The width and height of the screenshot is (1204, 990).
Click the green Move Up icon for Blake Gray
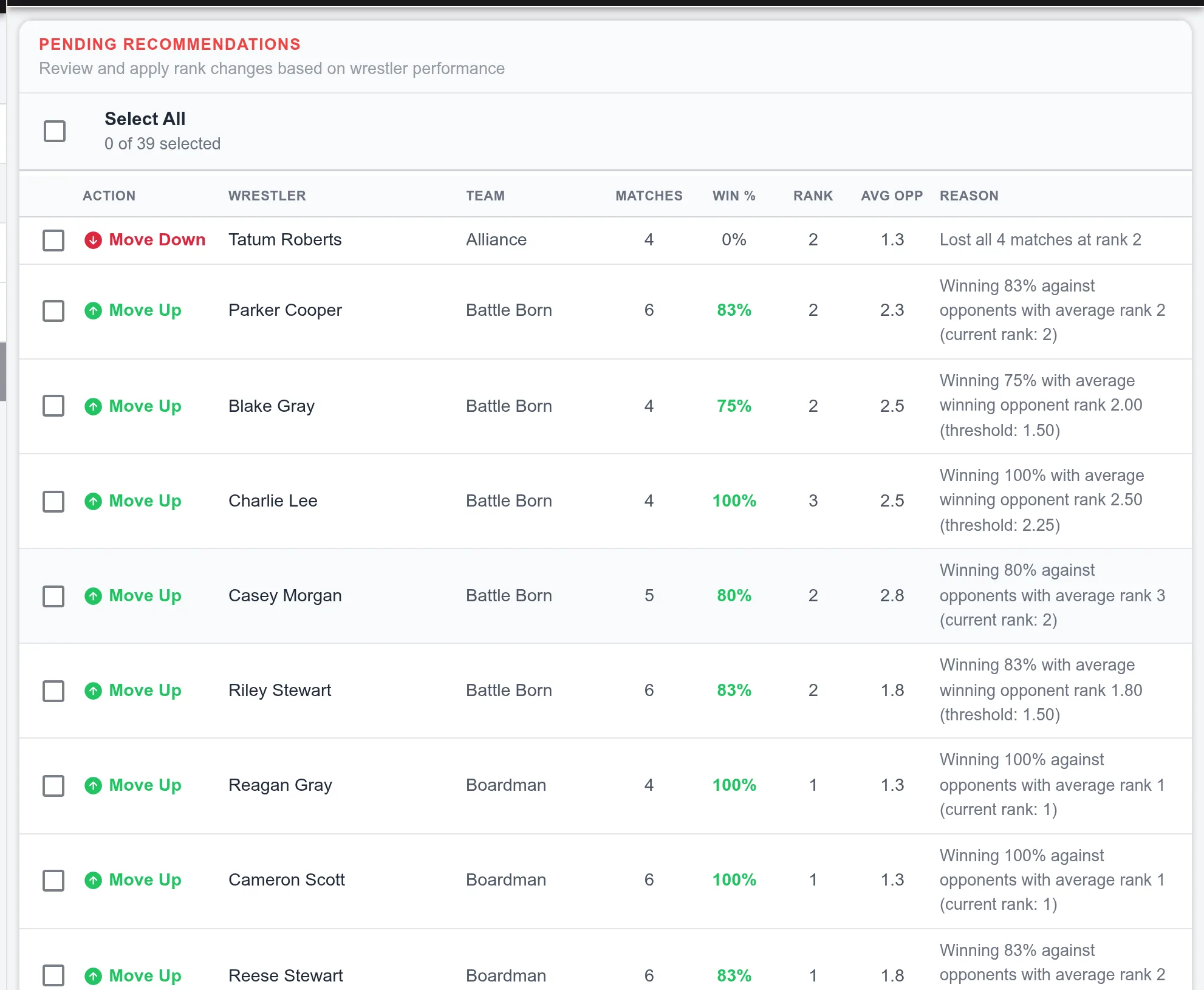(93, 406)
